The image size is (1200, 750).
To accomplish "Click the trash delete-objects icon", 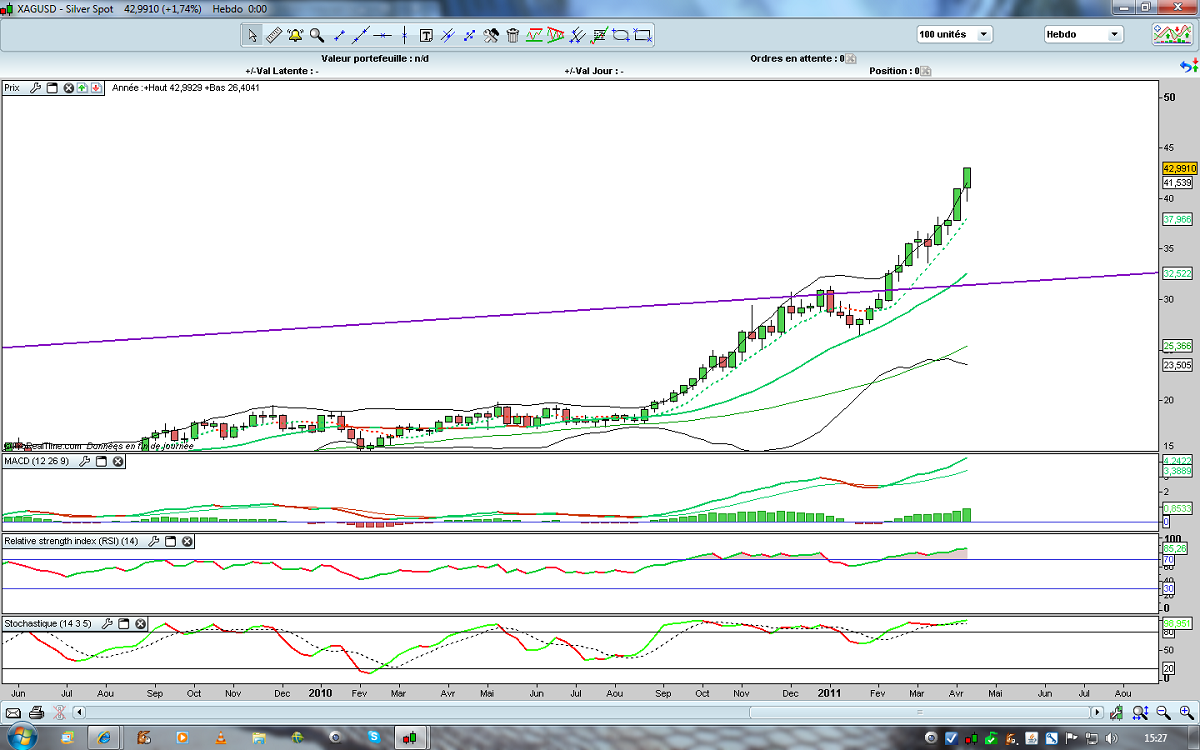I will [513, 35].
